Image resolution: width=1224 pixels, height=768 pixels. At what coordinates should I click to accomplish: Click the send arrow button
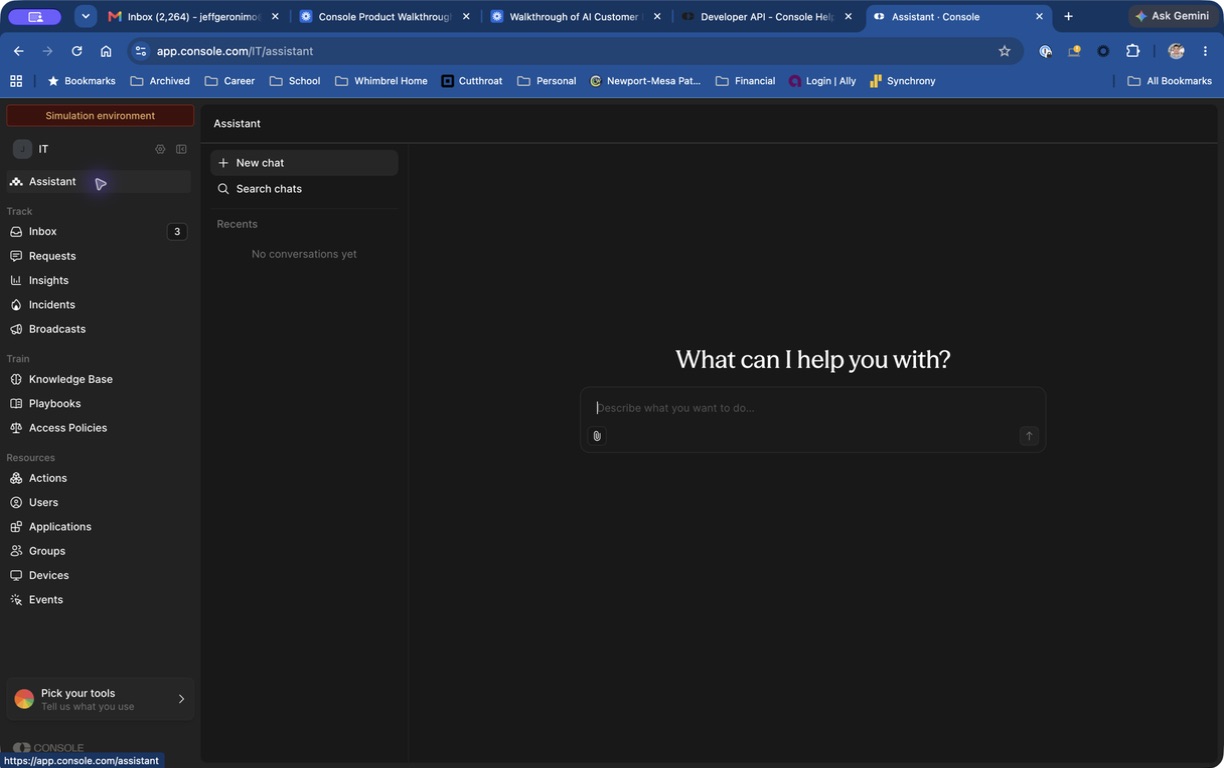[1029, 436]
